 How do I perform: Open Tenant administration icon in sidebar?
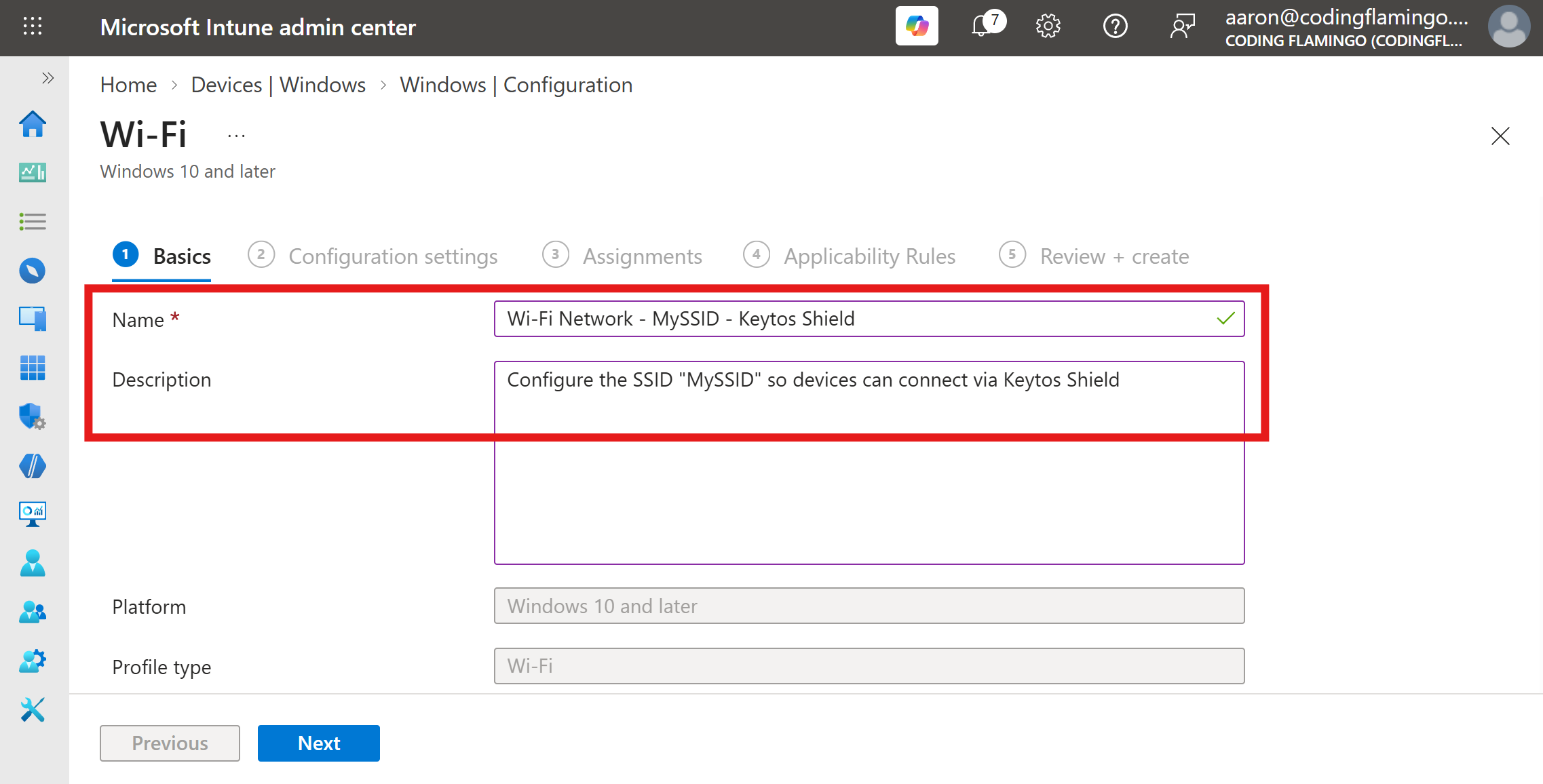point(33,661)
